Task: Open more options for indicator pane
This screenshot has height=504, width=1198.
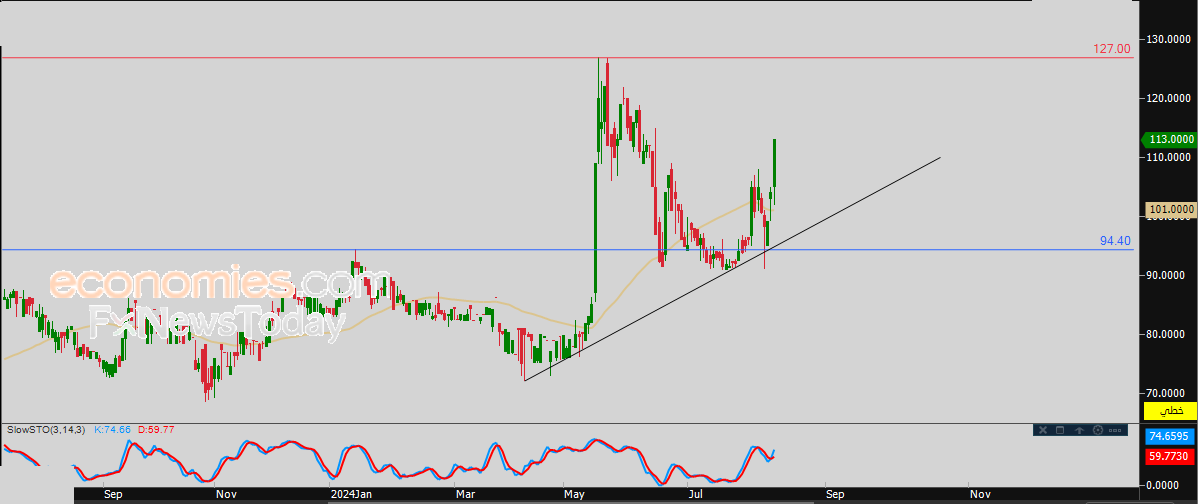Action: [1115, 431]
